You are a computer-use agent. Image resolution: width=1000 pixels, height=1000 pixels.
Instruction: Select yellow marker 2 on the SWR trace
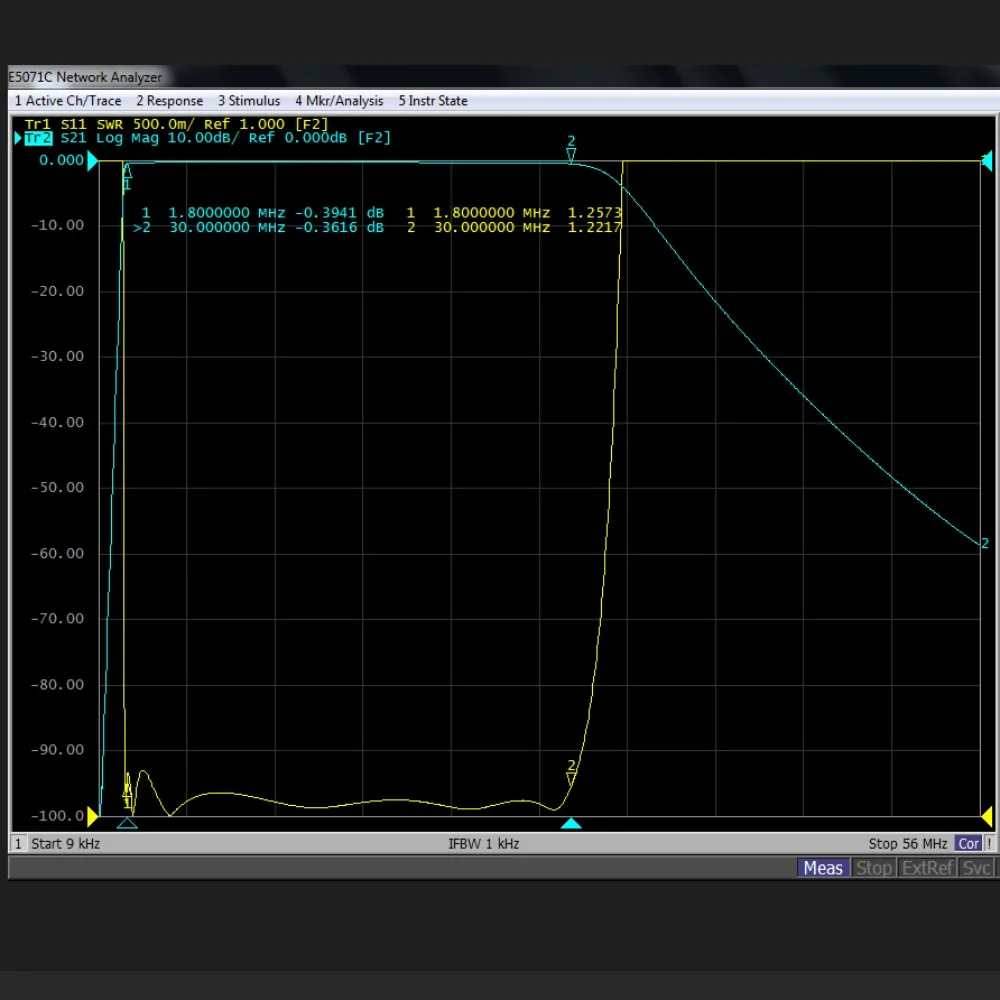(571, 772)
